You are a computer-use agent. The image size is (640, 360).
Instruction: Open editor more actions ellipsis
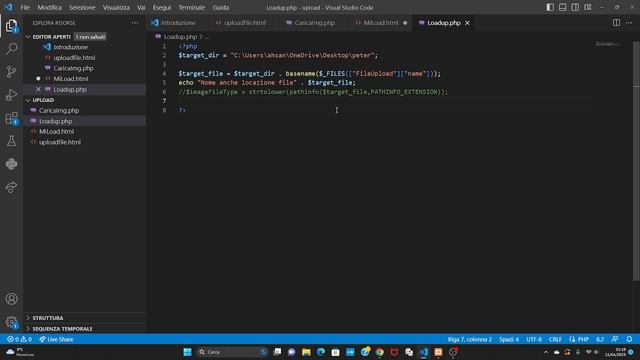(x=629, y=23)
